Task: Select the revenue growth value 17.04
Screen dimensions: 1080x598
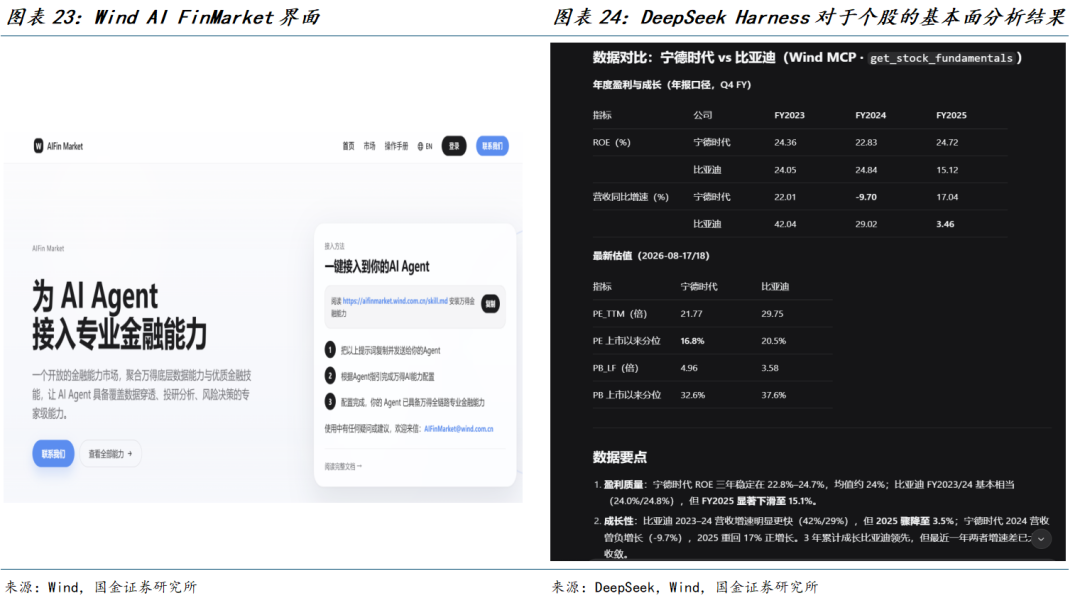Action: [947, 197]
